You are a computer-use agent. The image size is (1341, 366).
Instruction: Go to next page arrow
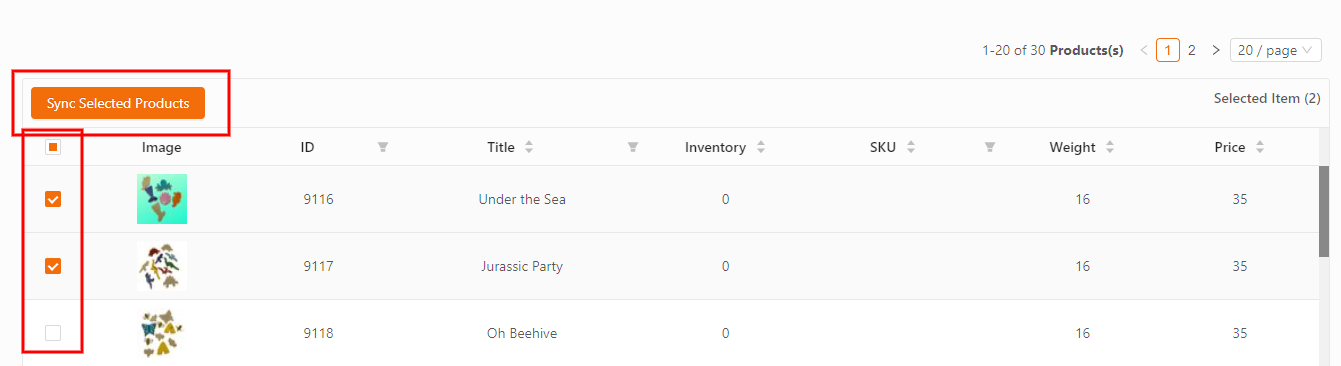[x=1215, y=50]
